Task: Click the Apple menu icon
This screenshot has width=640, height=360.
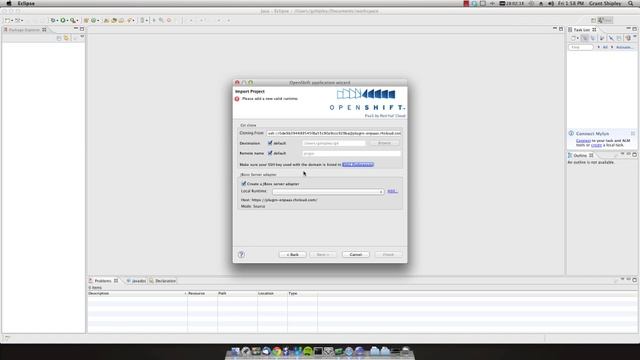Action: point(9,3)
